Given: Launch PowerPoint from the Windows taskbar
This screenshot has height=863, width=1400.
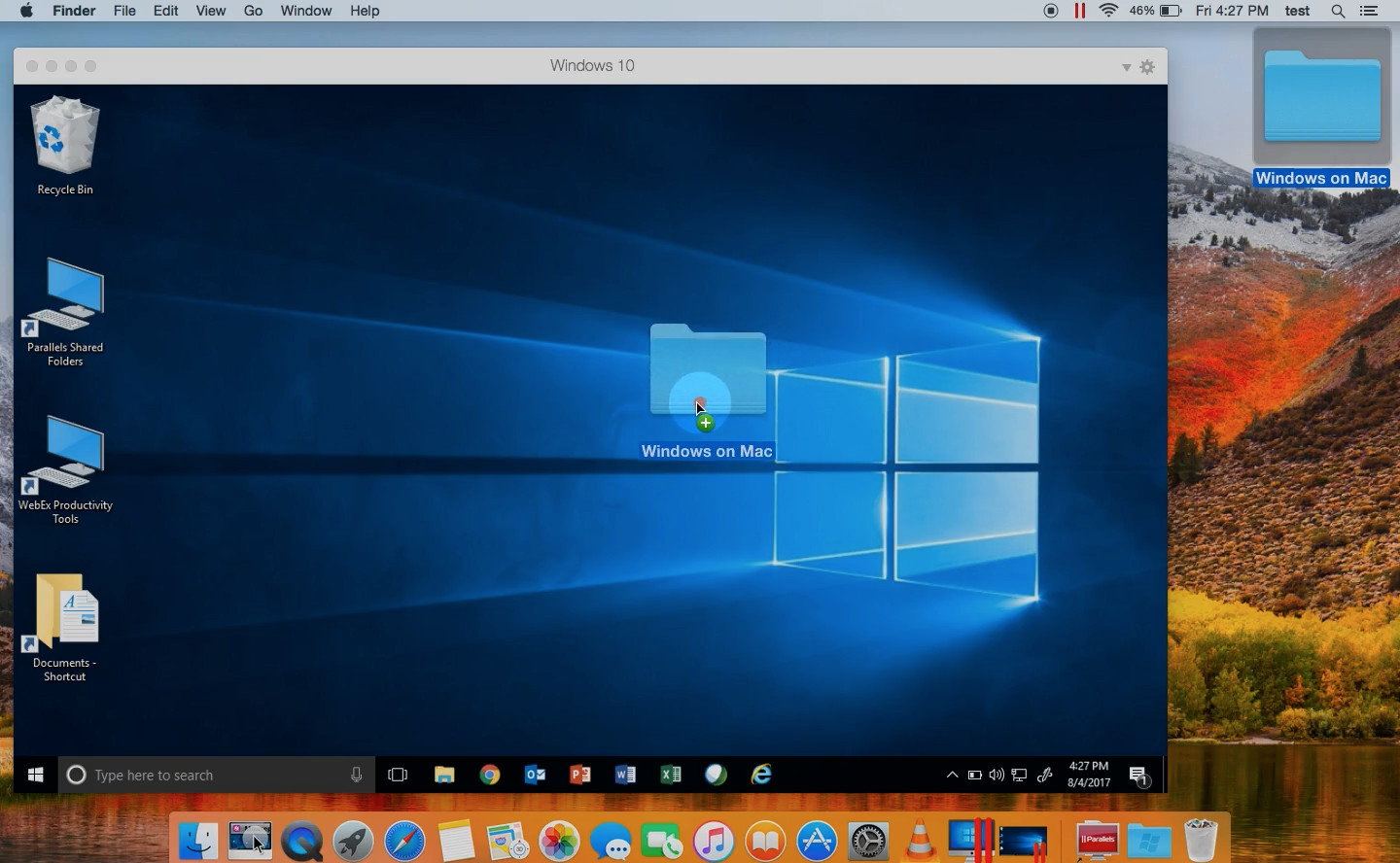Looking at the screenshot, I should [580, 775].
